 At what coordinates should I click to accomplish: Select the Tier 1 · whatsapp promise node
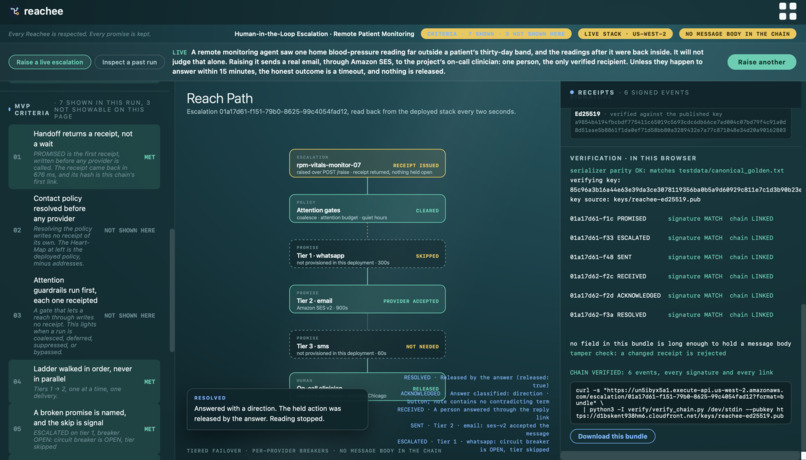click(x=367, y=254)
